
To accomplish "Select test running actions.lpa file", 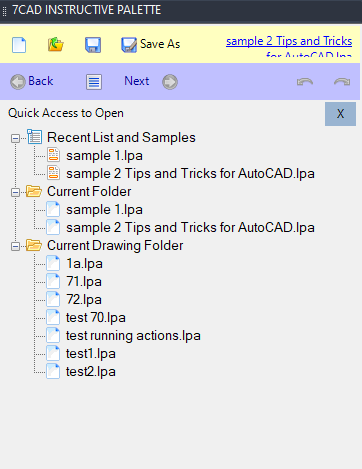I will click(x=133, y=336).
